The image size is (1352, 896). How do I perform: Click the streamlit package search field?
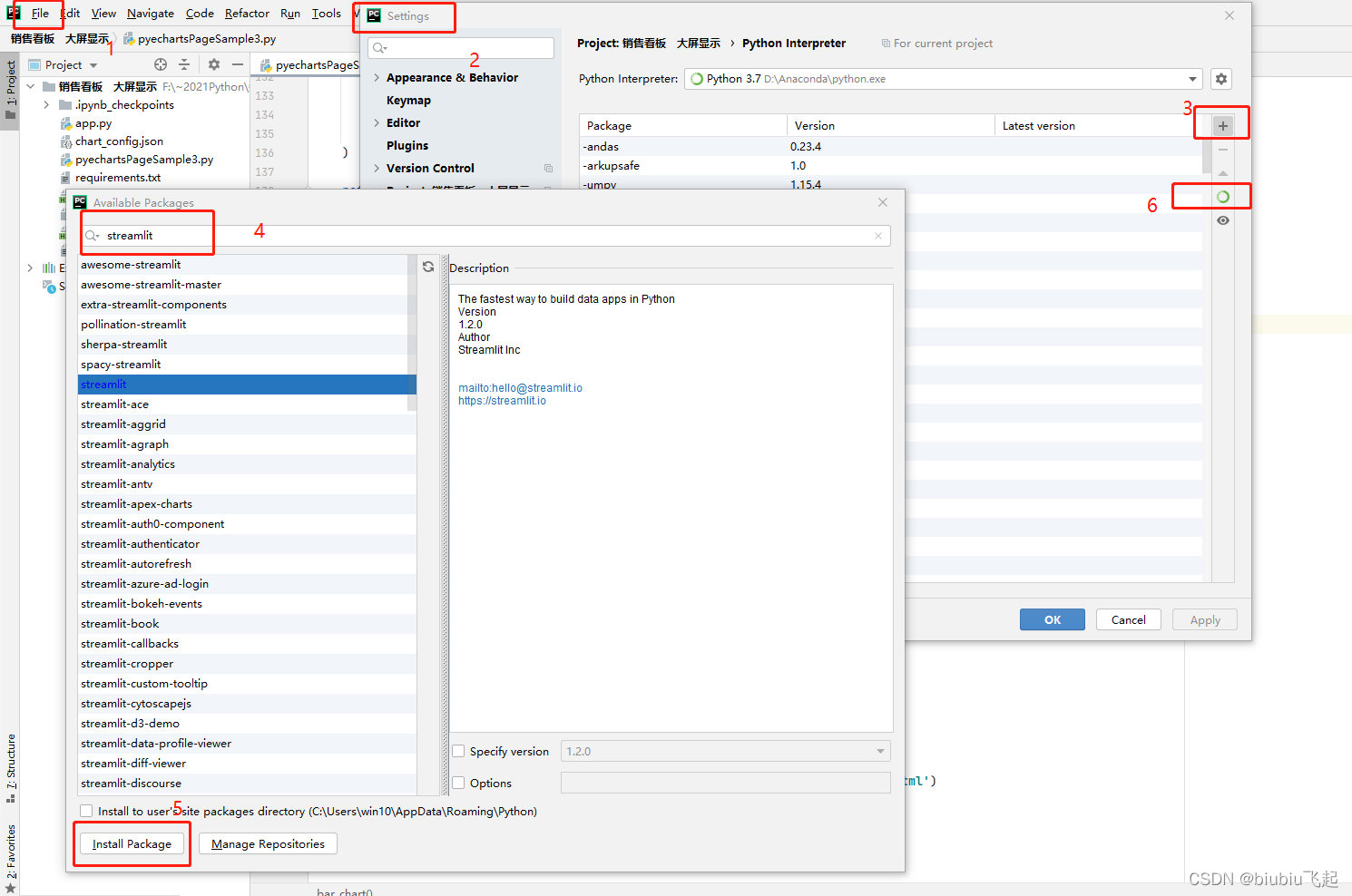485,236
